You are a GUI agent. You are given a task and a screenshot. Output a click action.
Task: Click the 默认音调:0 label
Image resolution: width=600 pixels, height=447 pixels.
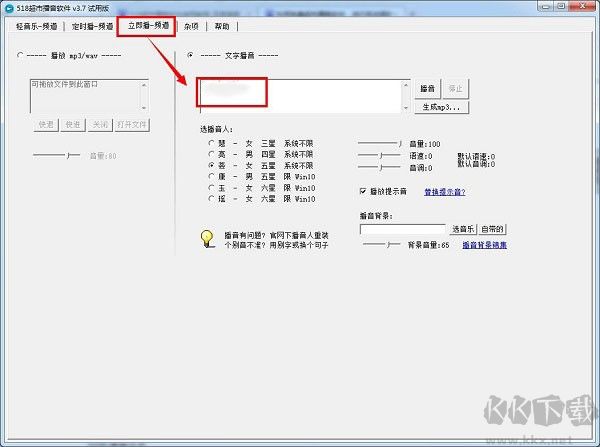(476, 164)
